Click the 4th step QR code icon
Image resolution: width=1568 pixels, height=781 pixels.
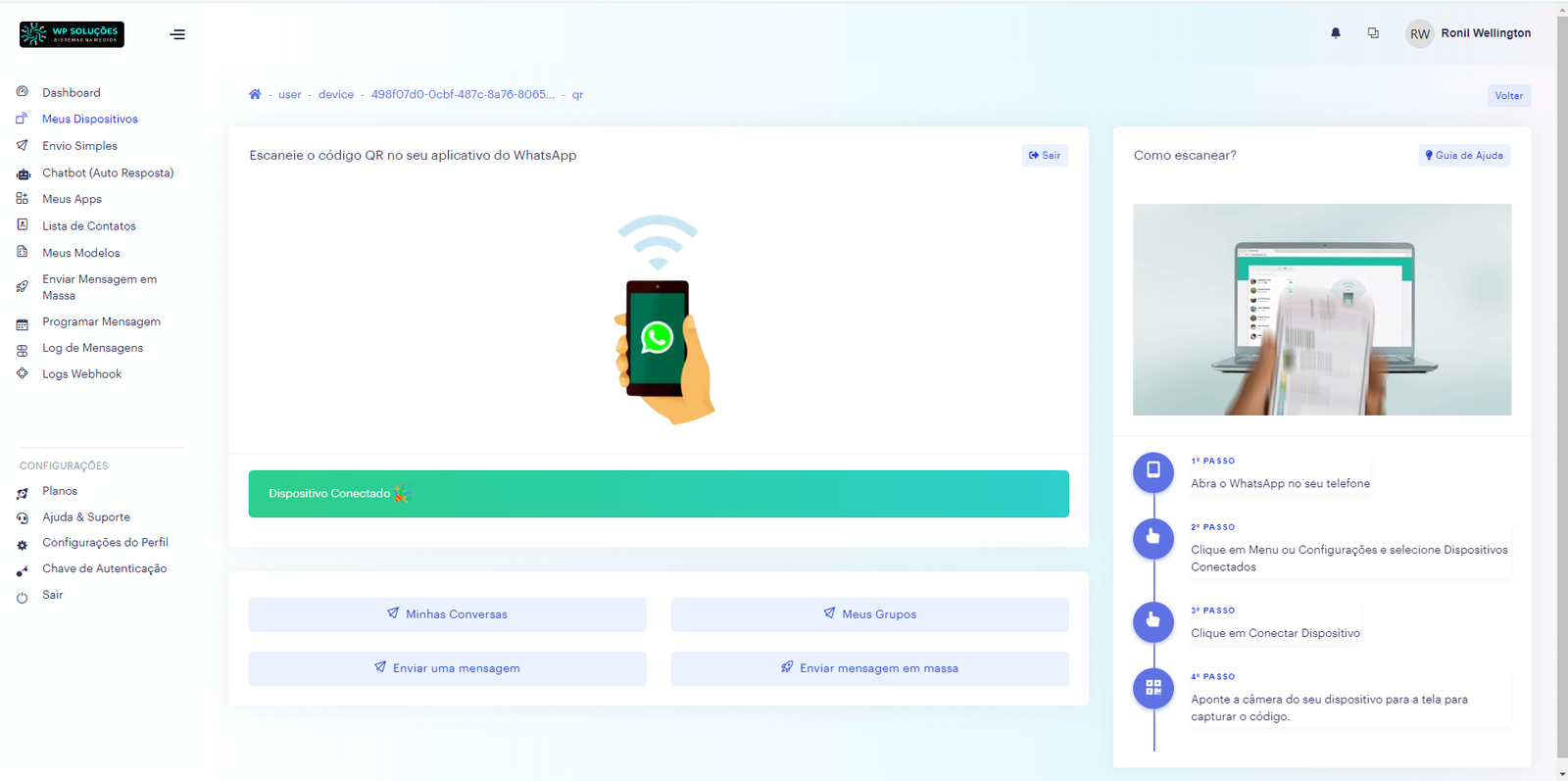click(x=1153, y=688)
